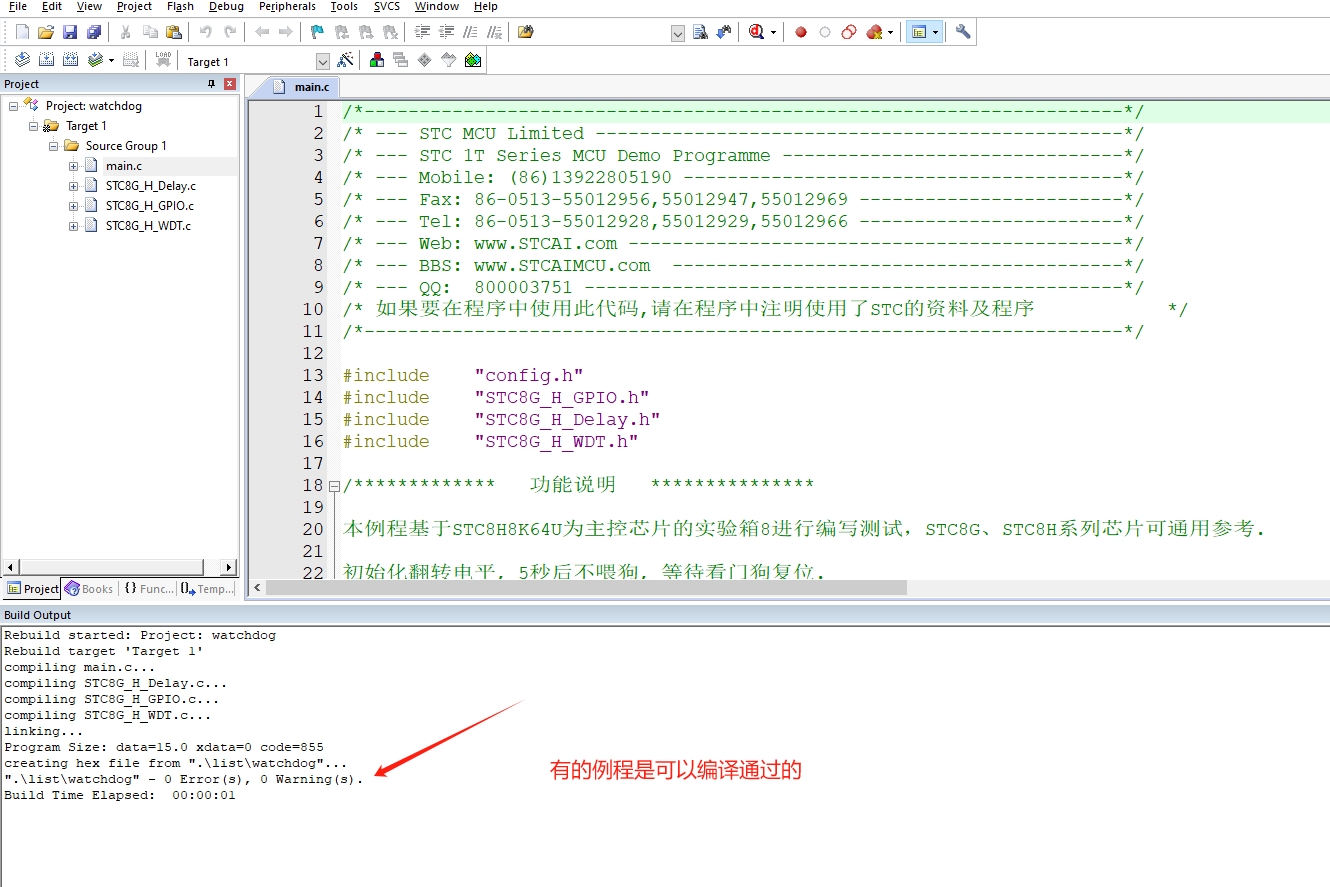Start the debug session with the magnifier-d icon
Viewport: 1330px width, 887px height.
click(x=756, y=32)
